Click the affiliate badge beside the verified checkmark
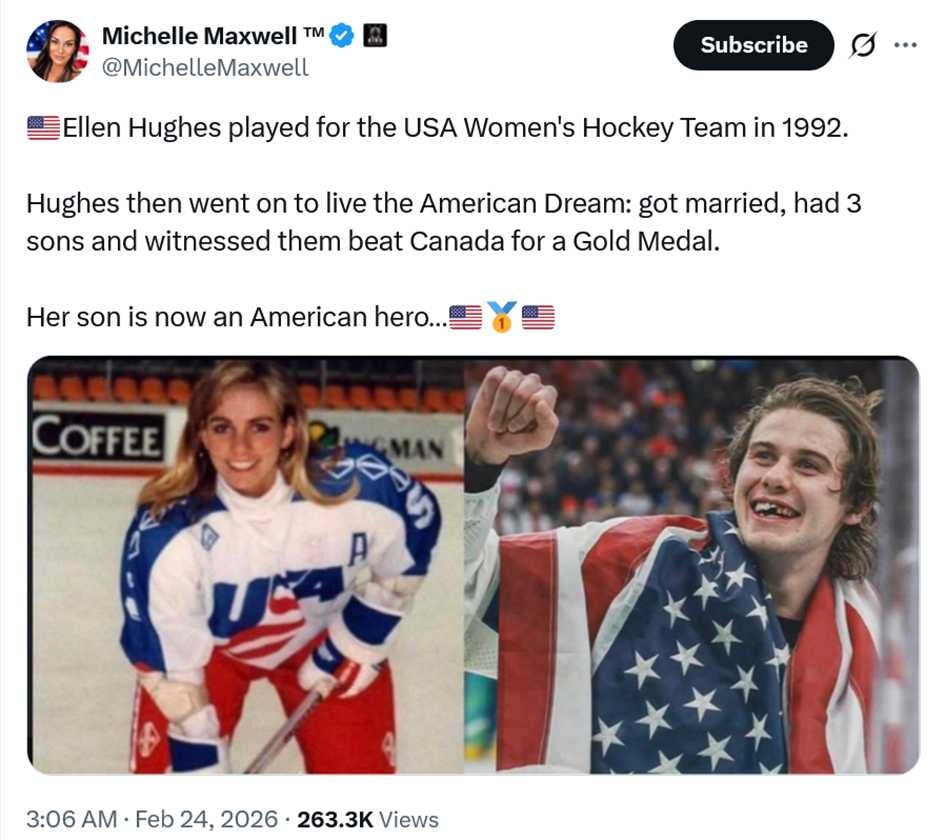 click(375, 36)
